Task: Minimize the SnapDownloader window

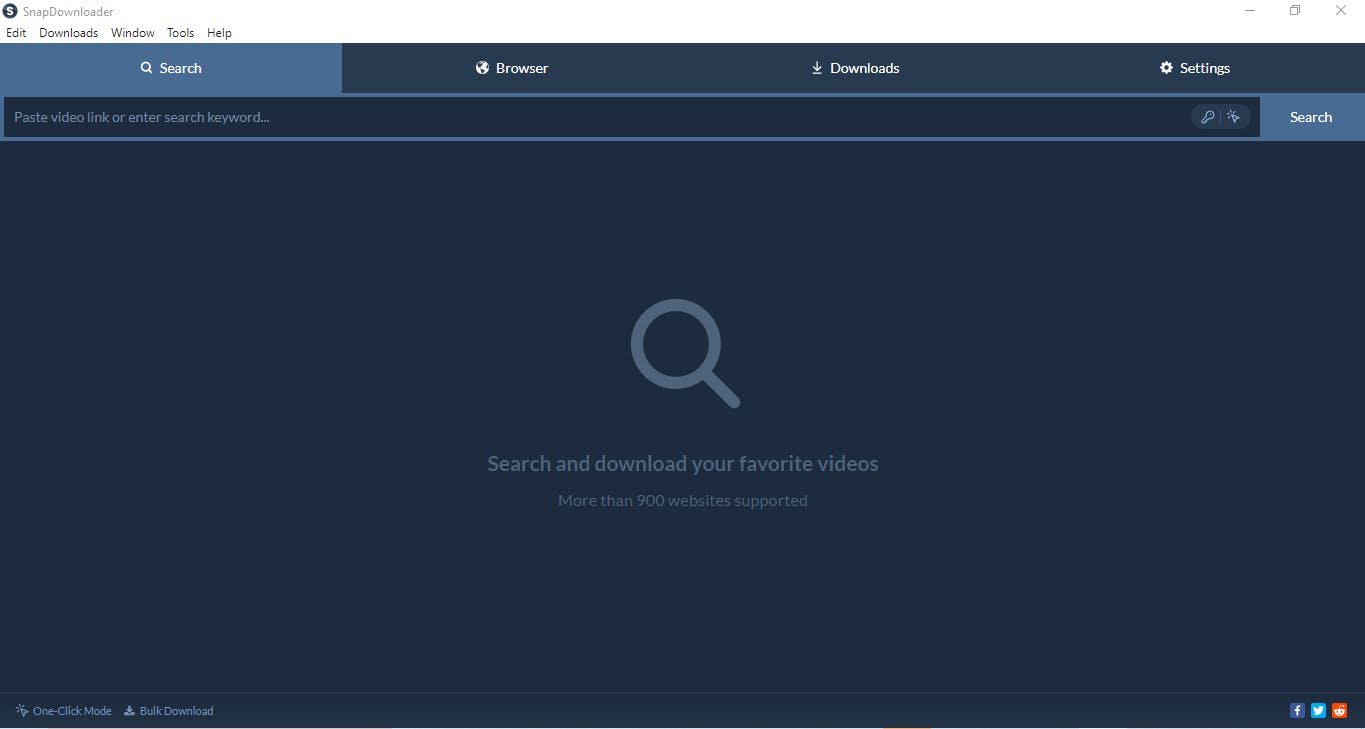Action: [x=1250, y=11]
